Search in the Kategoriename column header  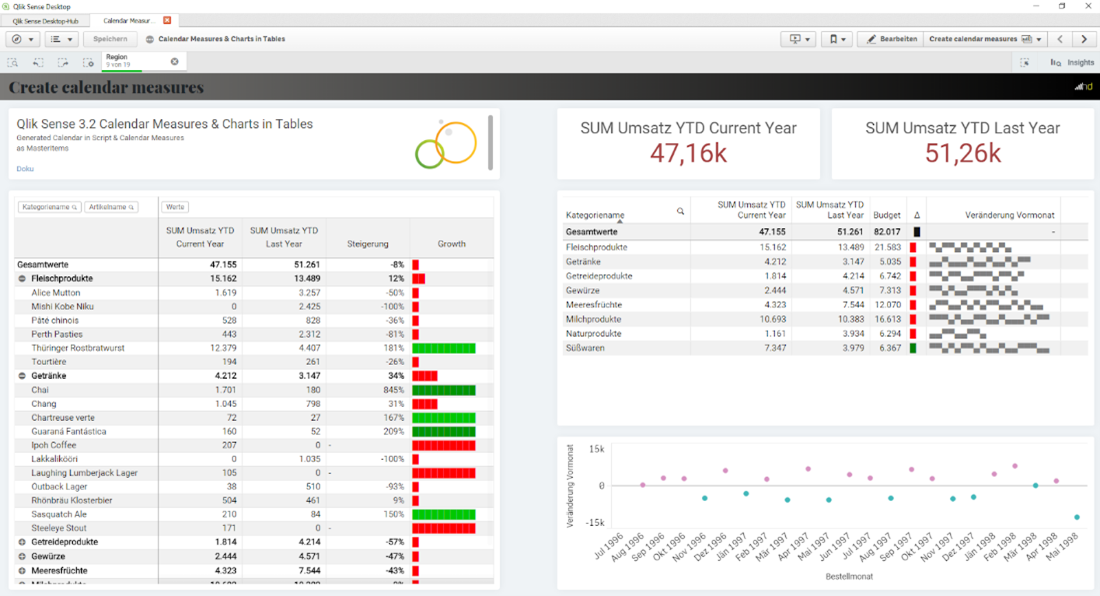click(x=680, y=211)
